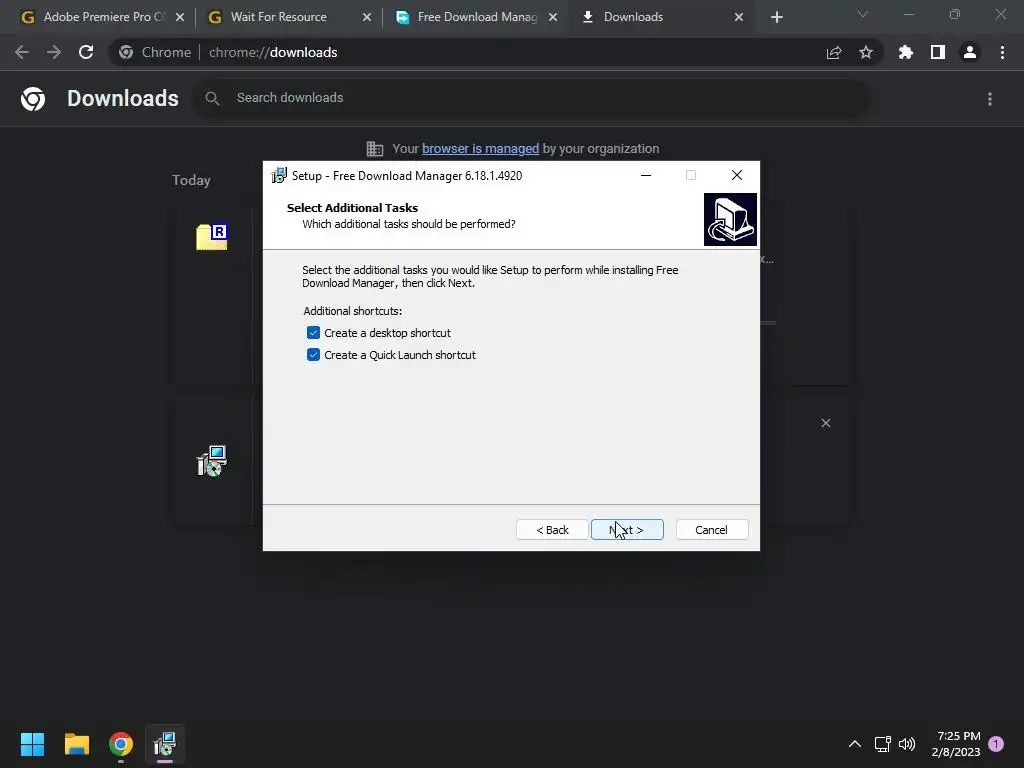
Task: Navigate forward in Chrome
Action: click(54, 52)
